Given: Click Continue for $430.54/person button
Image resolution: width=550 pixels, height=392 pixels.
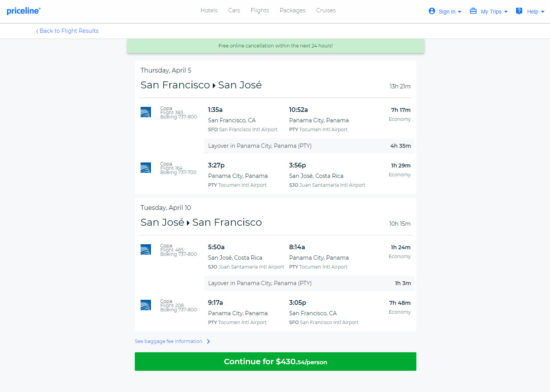Looking at the screenshot, I should pyautogui.click(x=275, y=361).
